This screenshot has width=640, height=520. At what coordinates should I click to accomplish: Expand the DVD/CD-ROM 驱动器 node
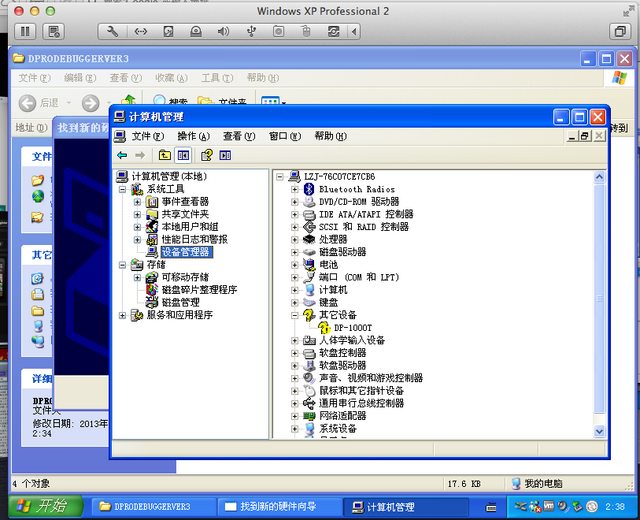295,202
